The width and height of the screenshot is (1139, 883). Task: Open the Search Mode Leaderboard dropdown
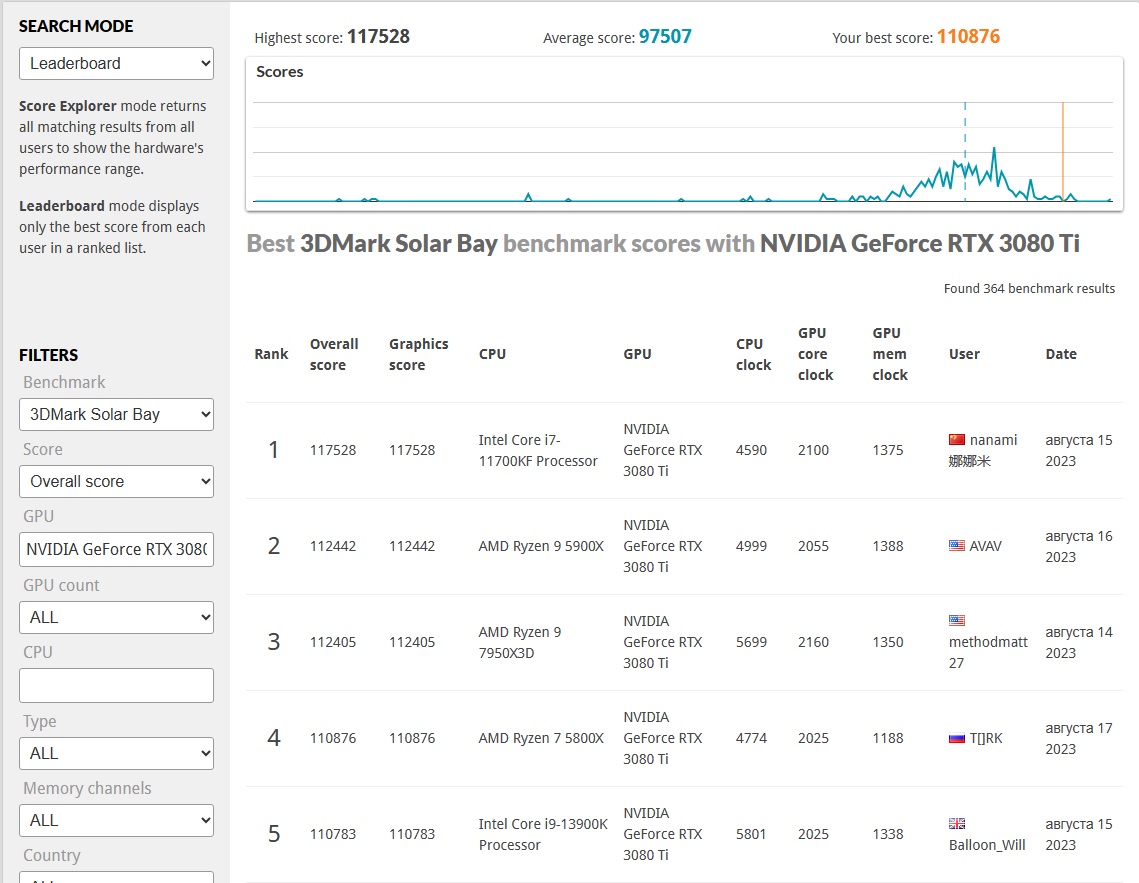(116, 63)
